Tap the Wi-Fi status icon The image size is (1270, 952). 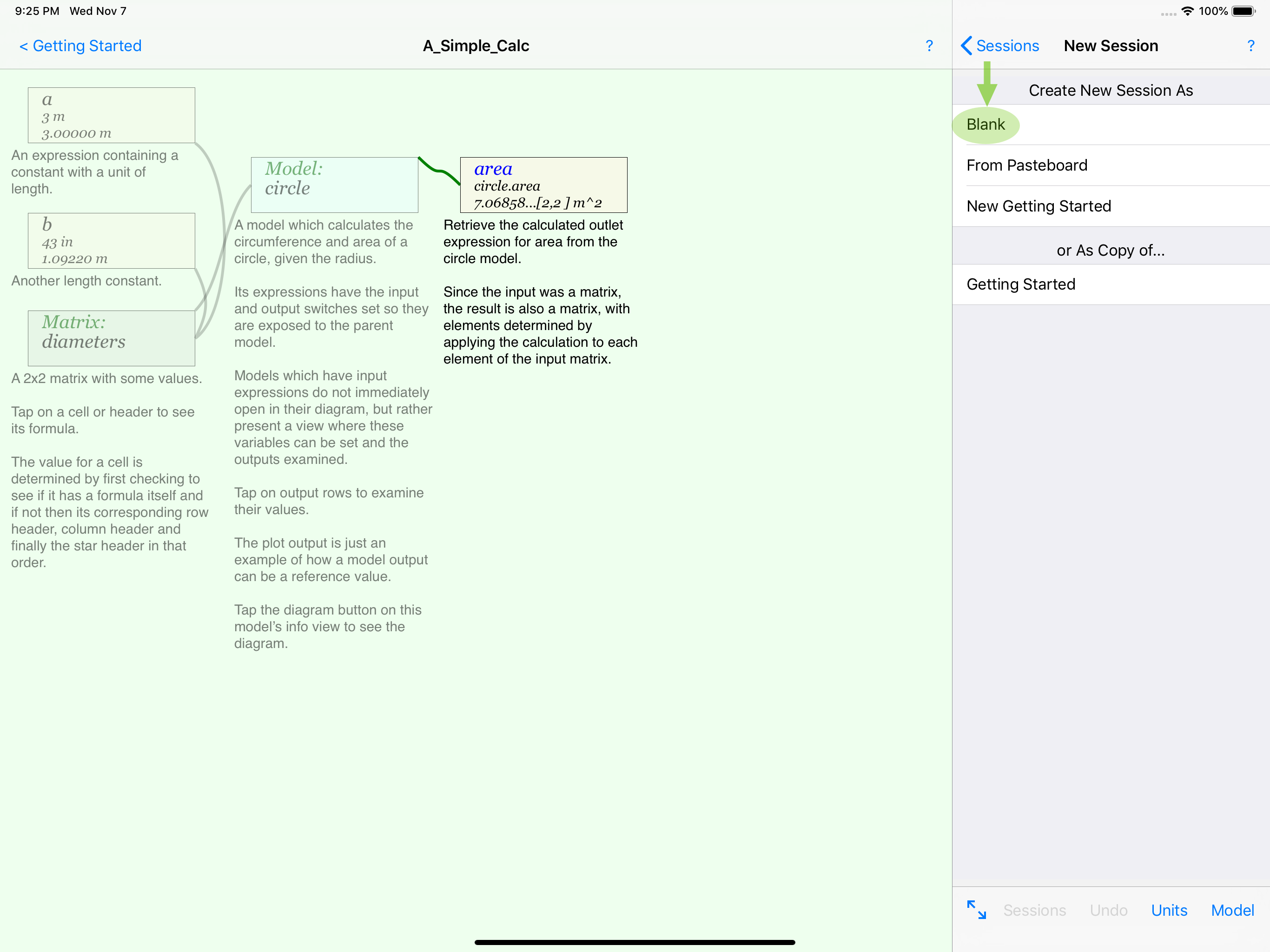coord(1187,11)
